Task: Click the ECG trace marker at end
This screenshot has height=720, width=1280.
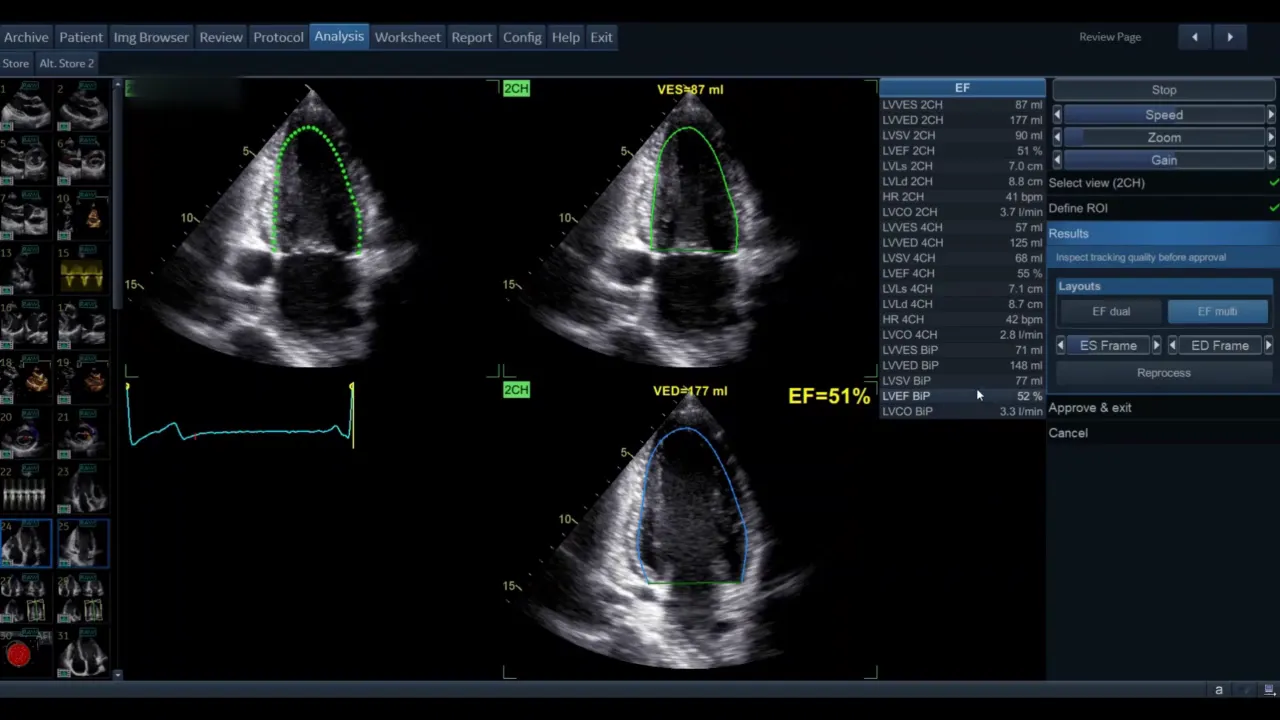Action: (352, 414)
